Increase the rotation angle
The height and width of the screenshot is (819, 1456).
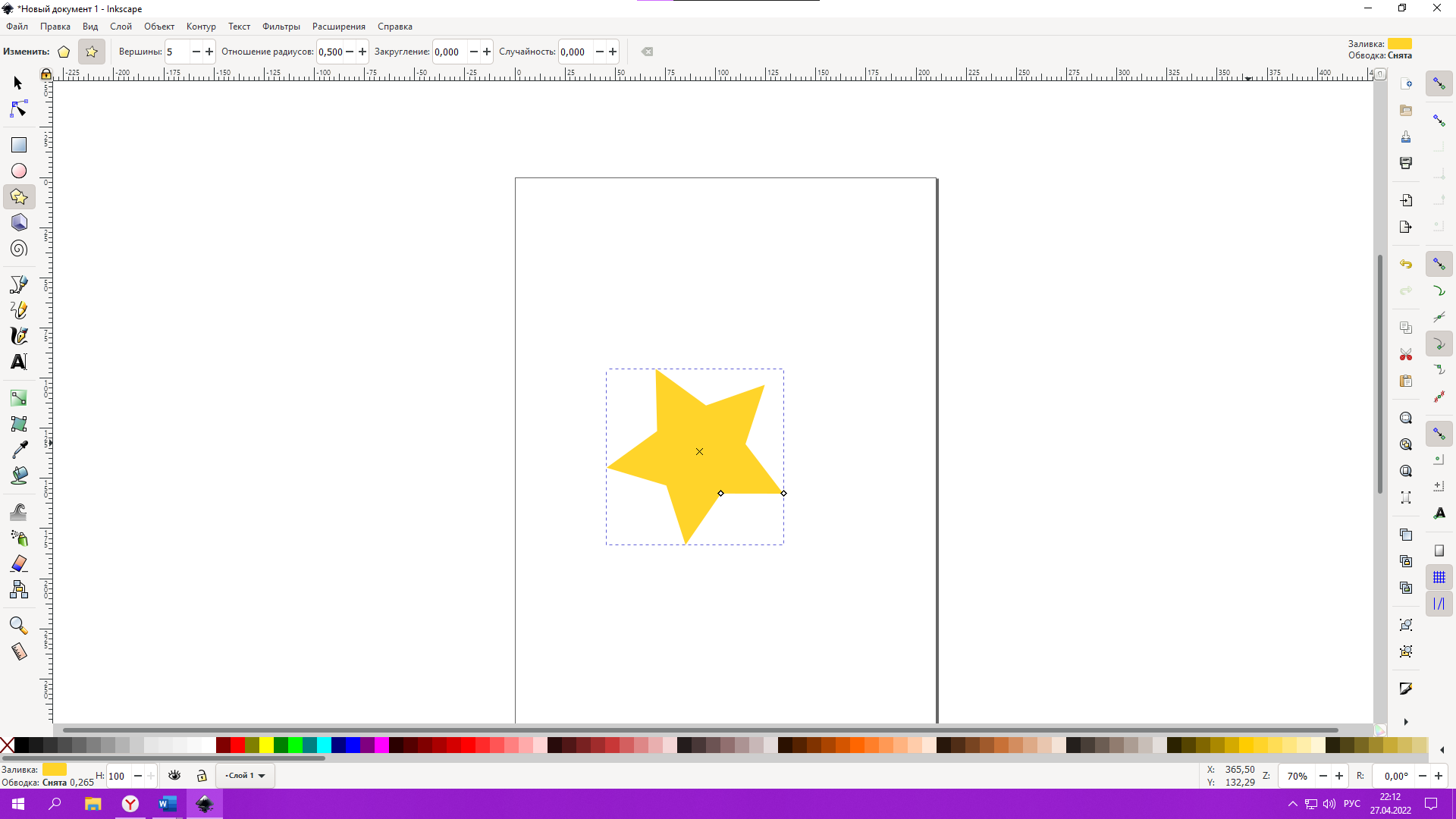pos(1438,776)
